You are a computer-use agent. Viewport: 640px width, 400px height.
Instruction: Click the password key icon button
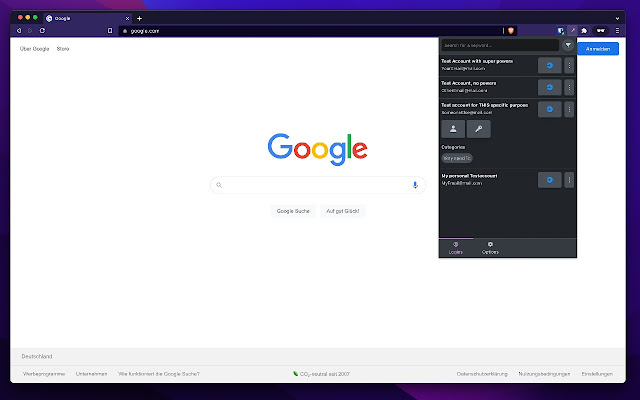tap(478, 129)
